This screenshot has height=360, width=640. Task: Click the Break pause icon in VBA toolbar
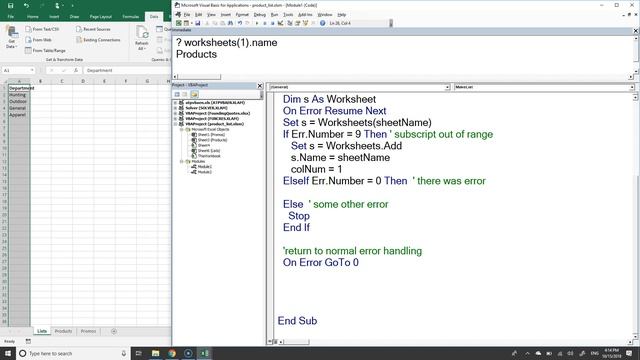(x=264, y=23)
